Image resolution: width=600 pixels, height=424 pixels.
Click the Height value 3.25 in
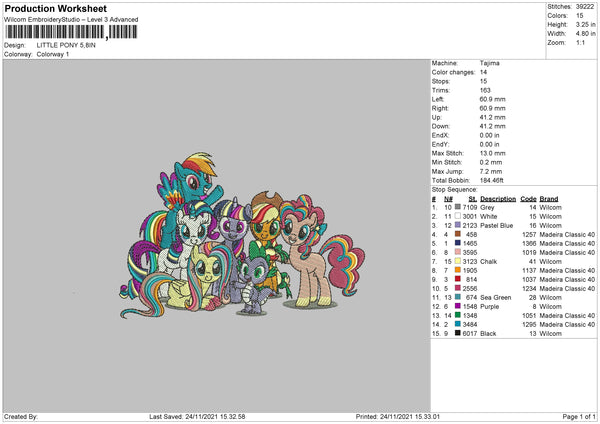click(585, 24)
